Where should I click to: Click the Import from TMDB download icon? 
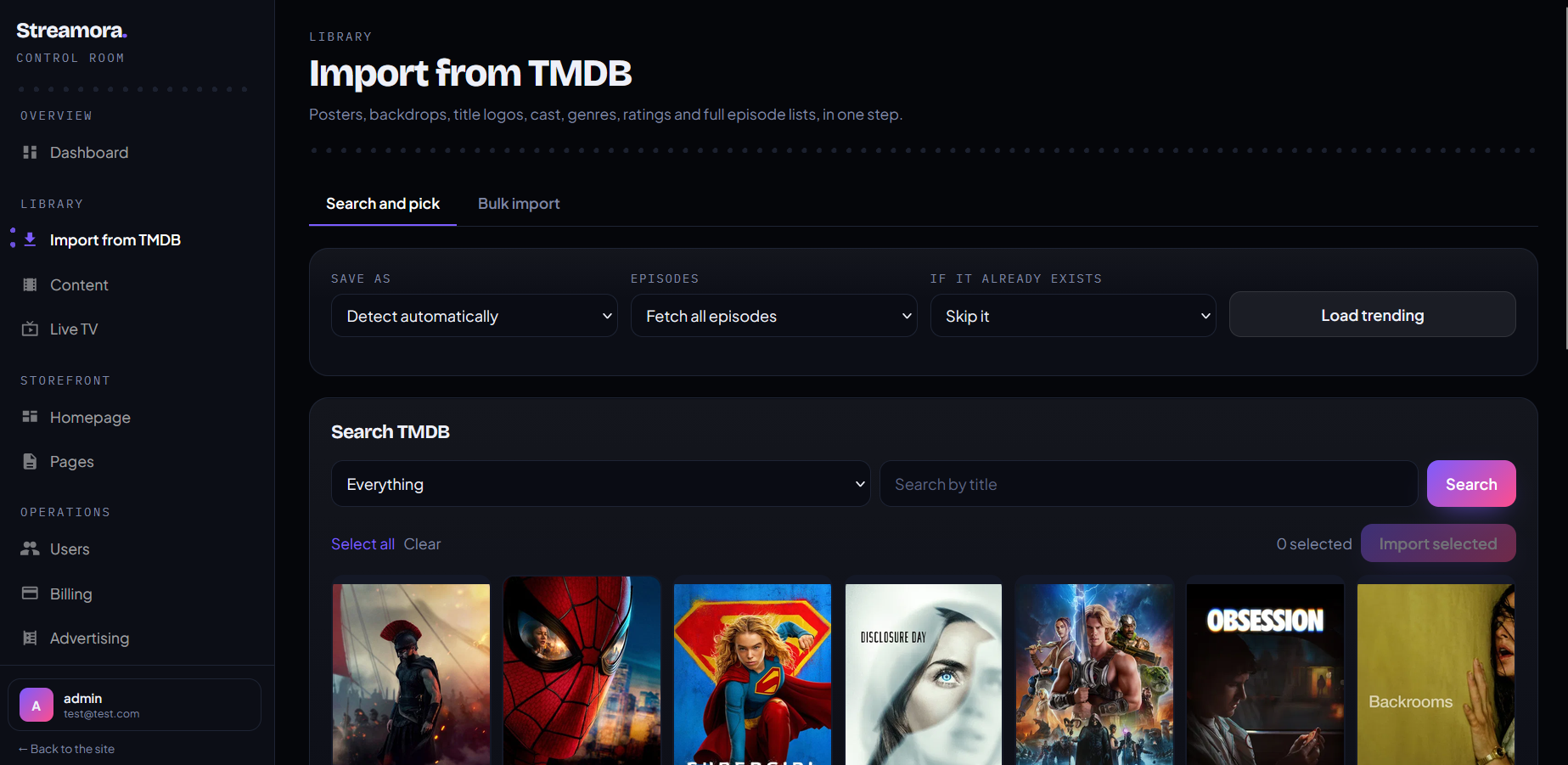click(30, 239)
